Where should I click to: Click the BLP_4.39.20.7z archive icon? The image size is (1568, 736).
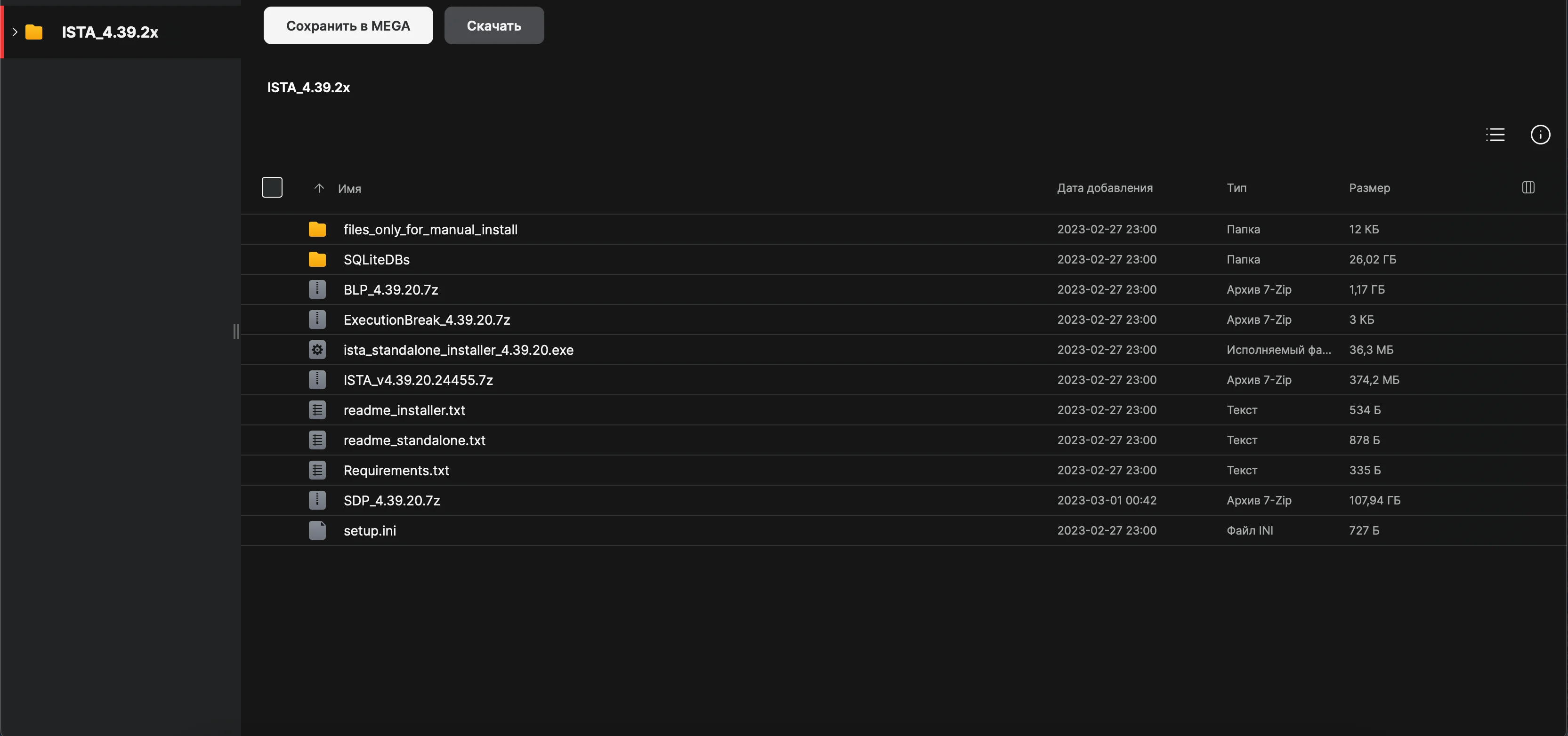click(x=317, y=289)
